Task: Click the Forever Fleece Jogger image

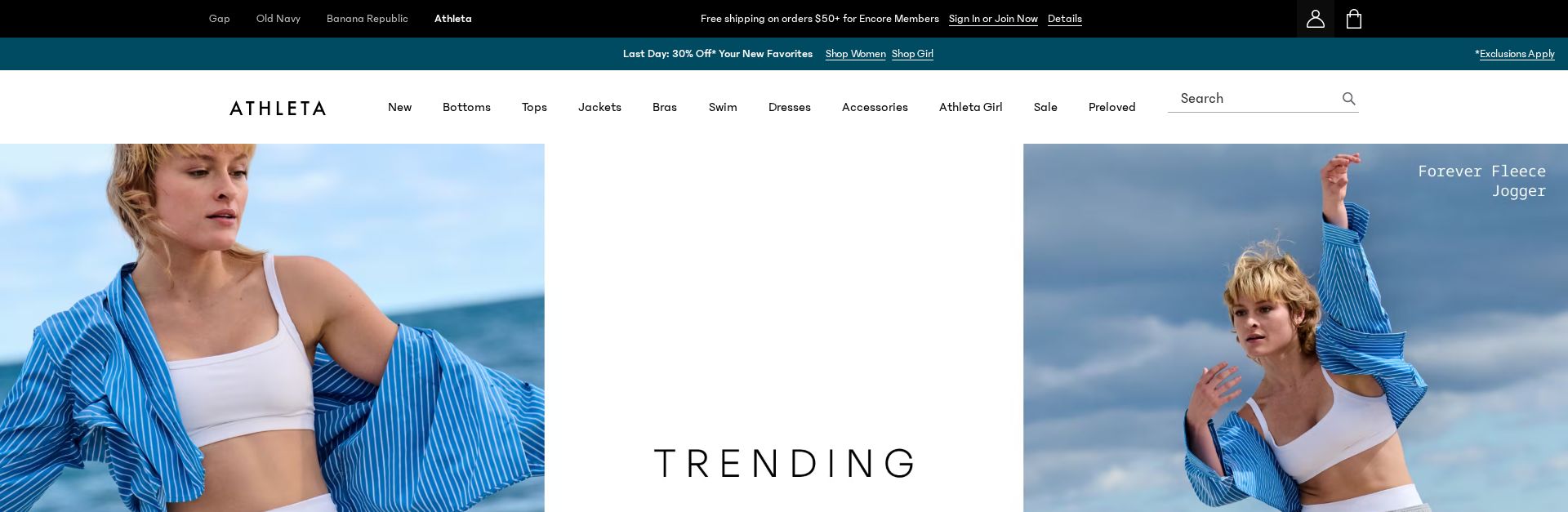Action: click(x=1295, y=343)
